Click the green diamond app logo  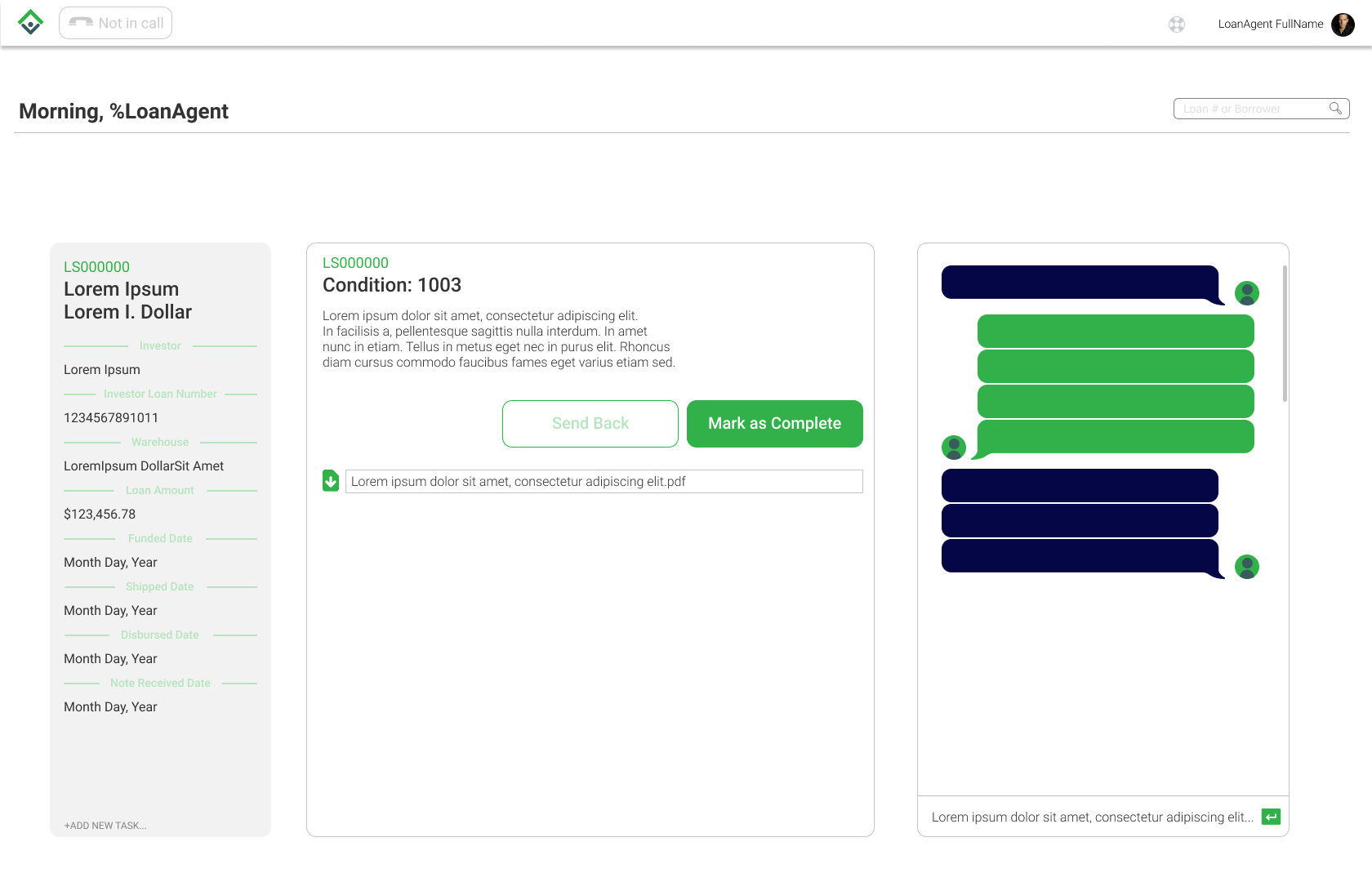30,23
